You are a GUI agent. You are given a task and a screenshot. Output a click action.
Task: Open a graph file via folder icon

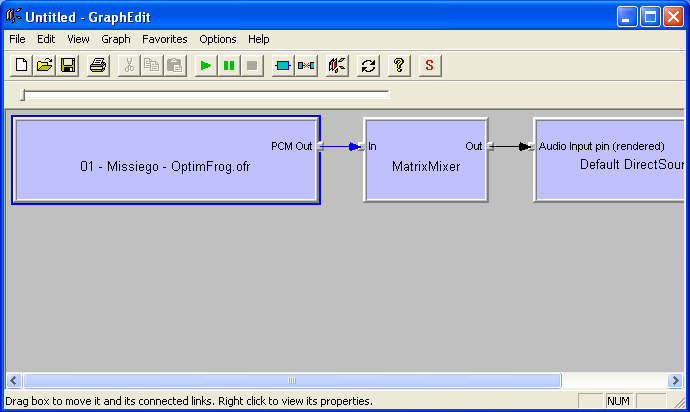pos(44,66)
